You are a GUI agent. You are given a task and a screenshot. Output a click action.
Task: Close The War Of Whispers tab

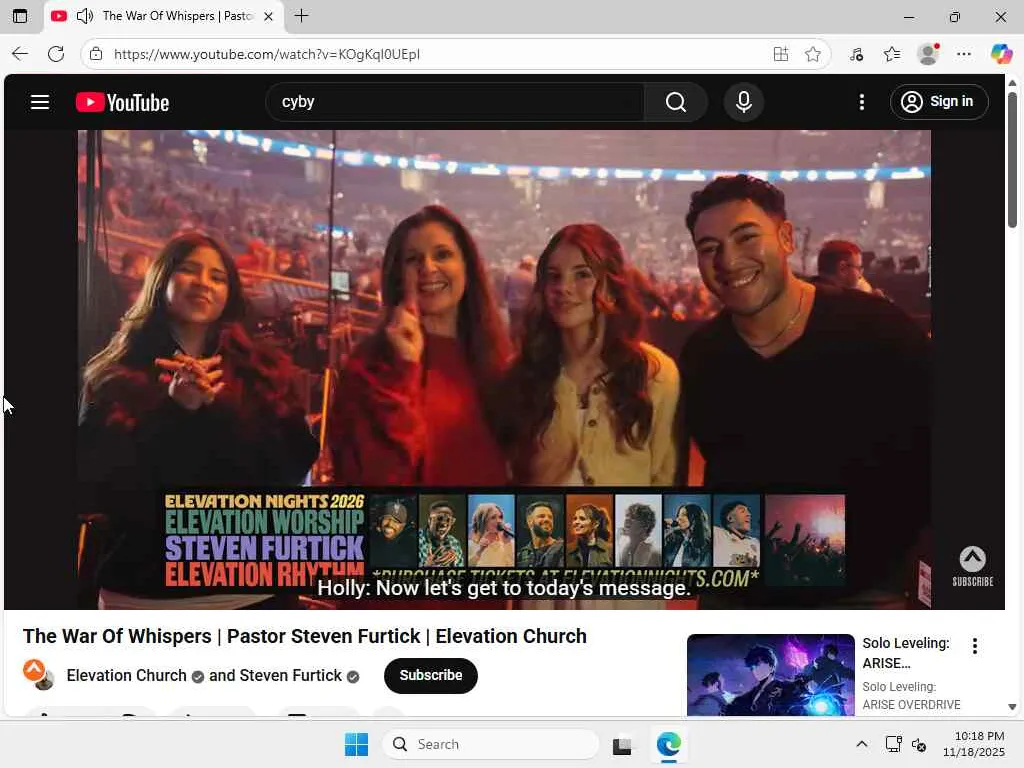coord(268,16)
